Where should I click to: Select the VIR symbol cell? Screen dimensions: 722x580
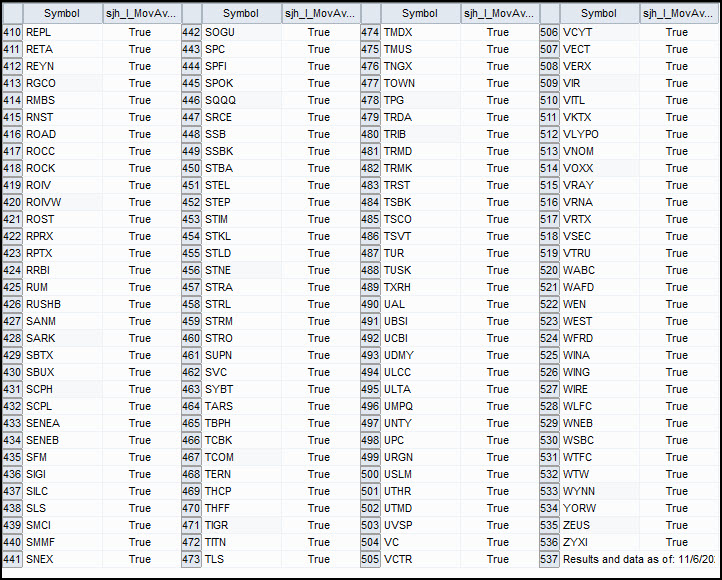[x=600, y=83]
